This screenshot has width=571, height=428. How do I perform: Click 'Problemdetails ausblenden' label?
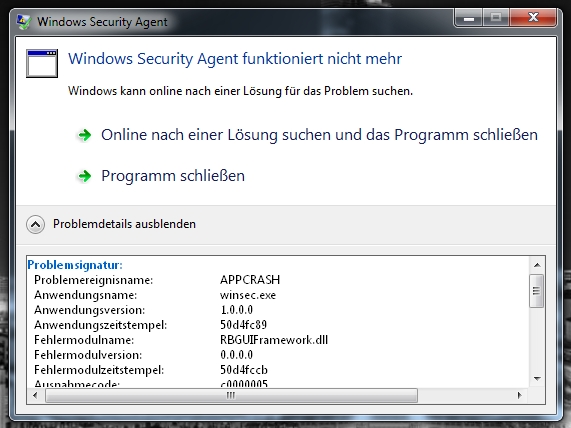[124, 224]
